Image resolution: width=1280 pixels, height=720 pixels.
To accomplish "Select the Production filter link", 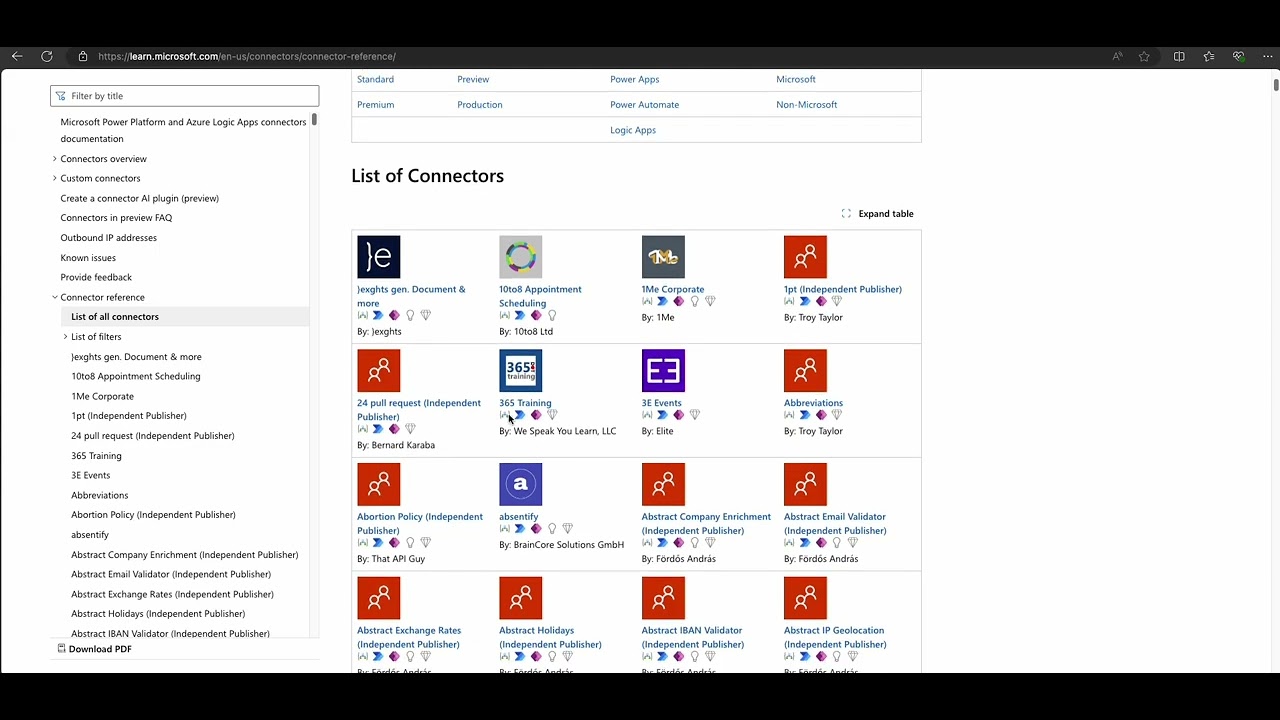I will (480, 104).
